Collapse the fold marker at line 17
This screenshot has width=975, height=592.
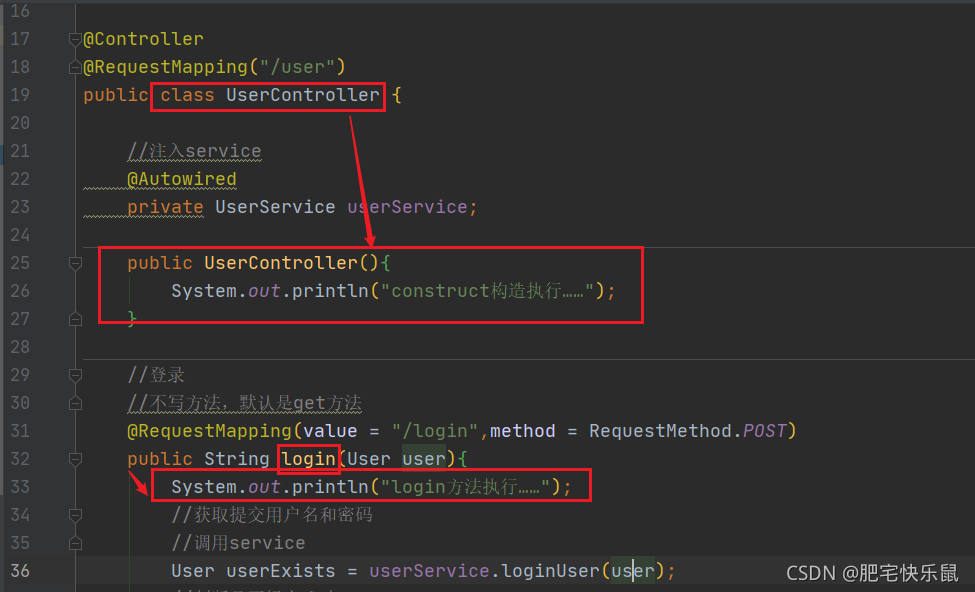(x=75, y=40)
